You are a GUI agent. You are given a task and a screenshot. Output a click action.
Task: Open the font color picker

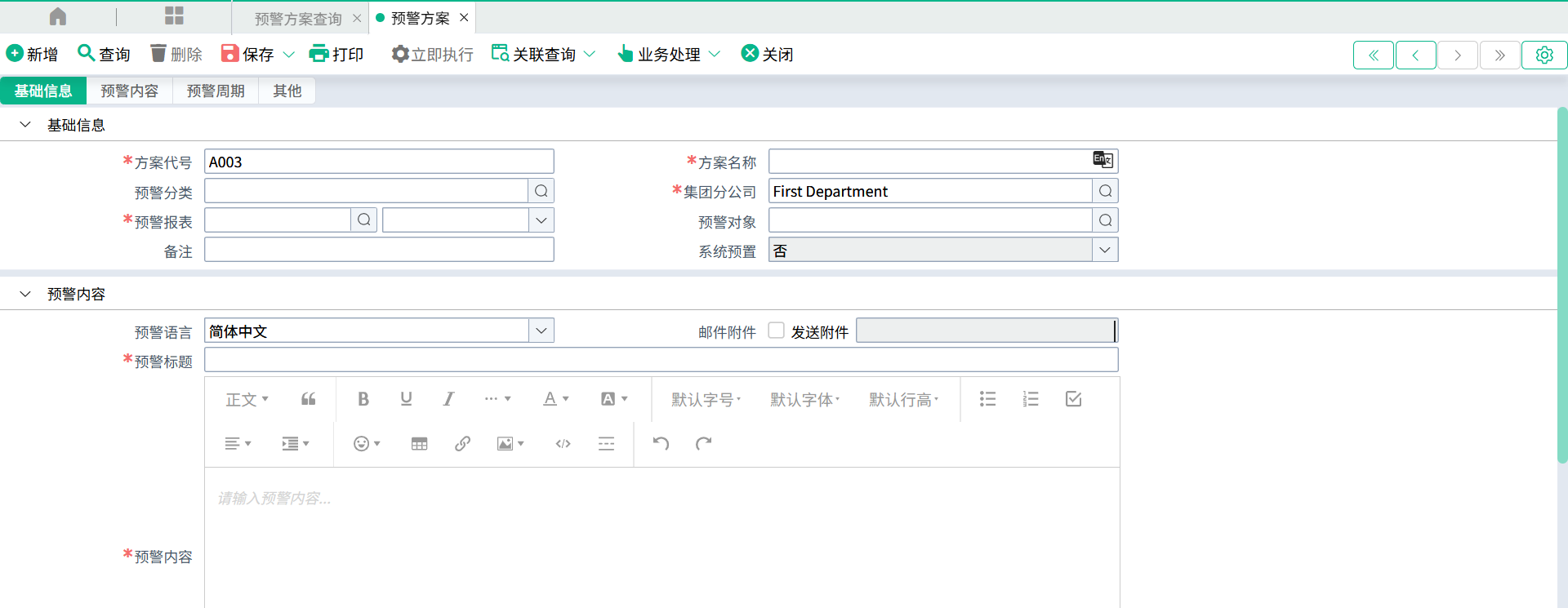[555, 399]
